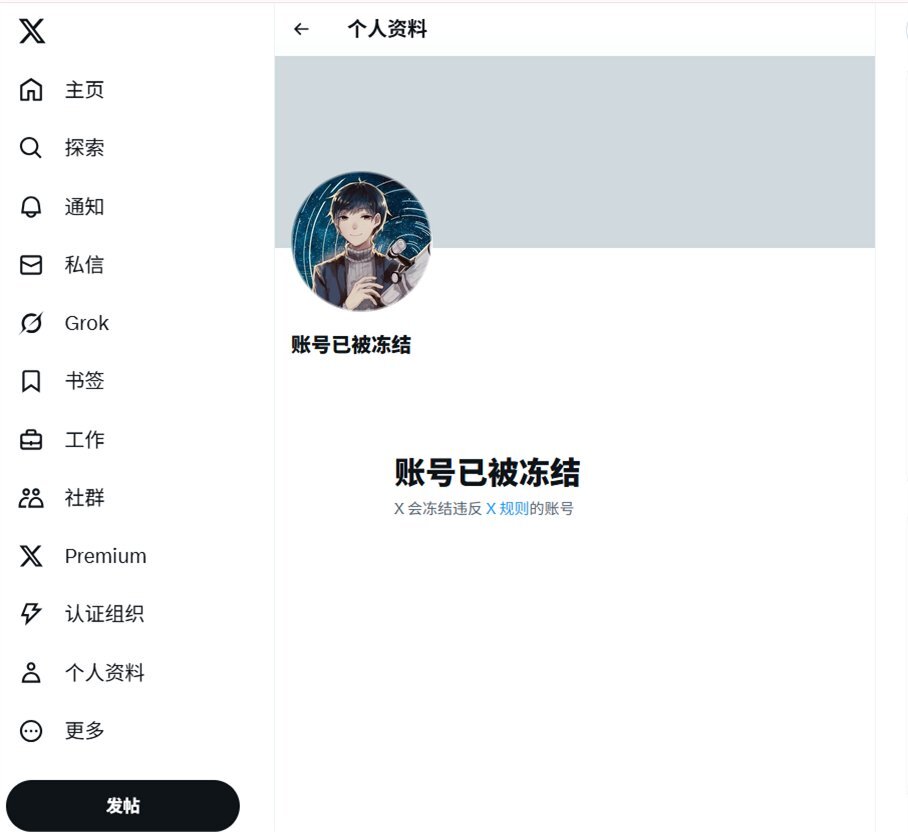
Task: Open the profile person icon
Action: pos(31,672)
